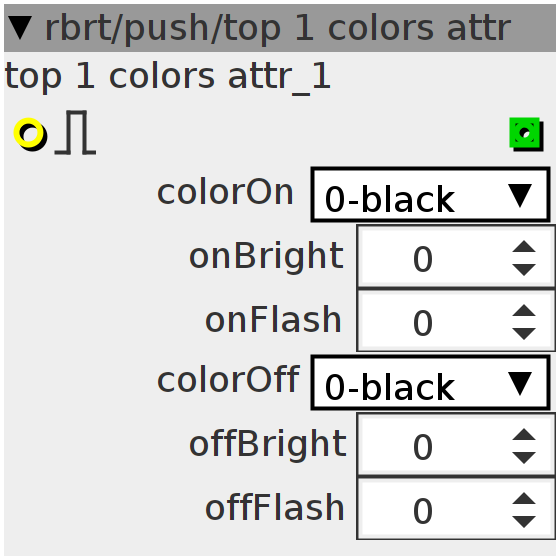This screenshot has height=560, width=560.
Task: Decrease offBright value with down arrow
Action: pos(524,458)
